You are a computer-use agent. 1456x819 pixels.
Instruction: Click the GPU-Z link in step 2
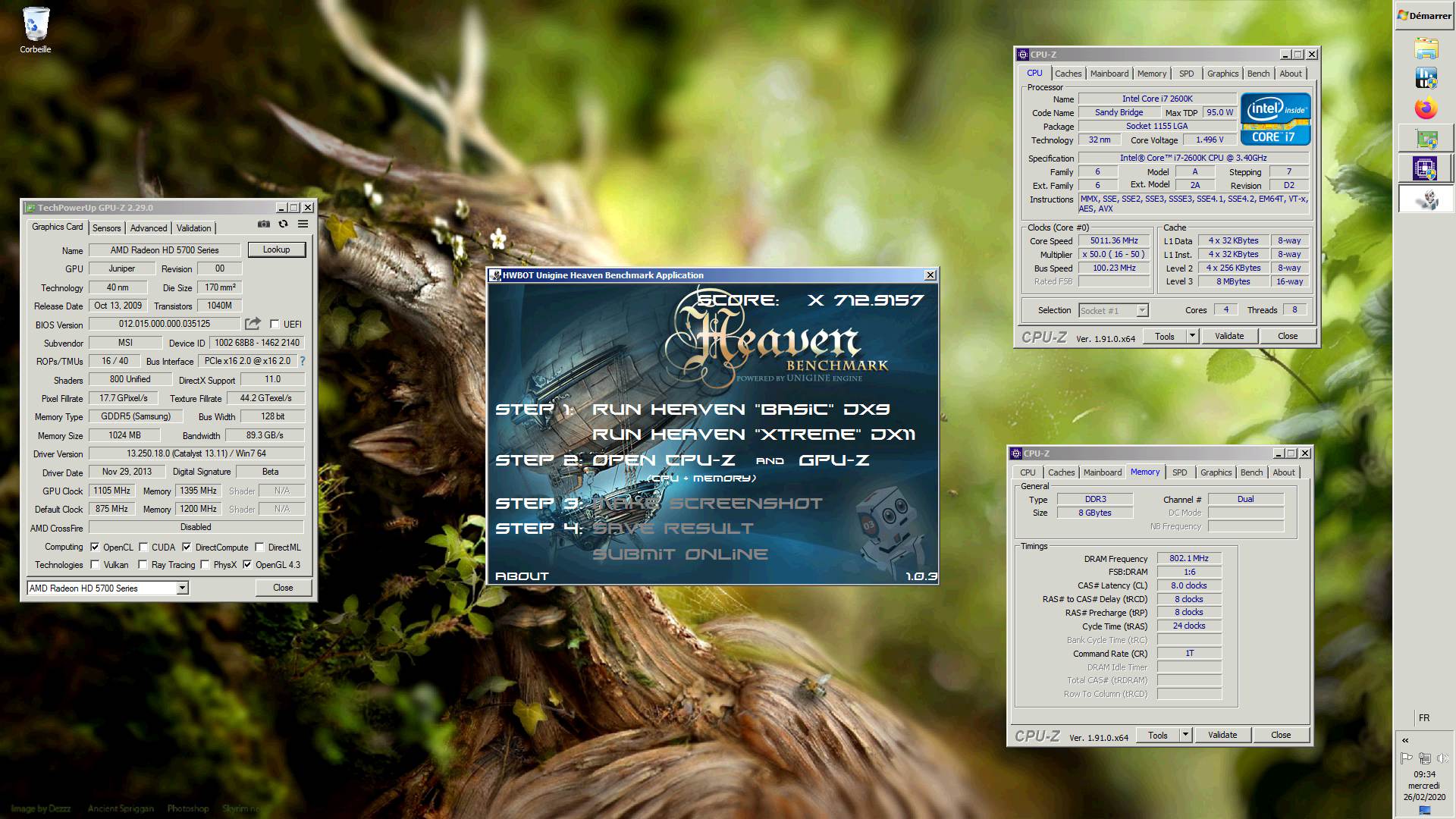(x=834, y=460)
